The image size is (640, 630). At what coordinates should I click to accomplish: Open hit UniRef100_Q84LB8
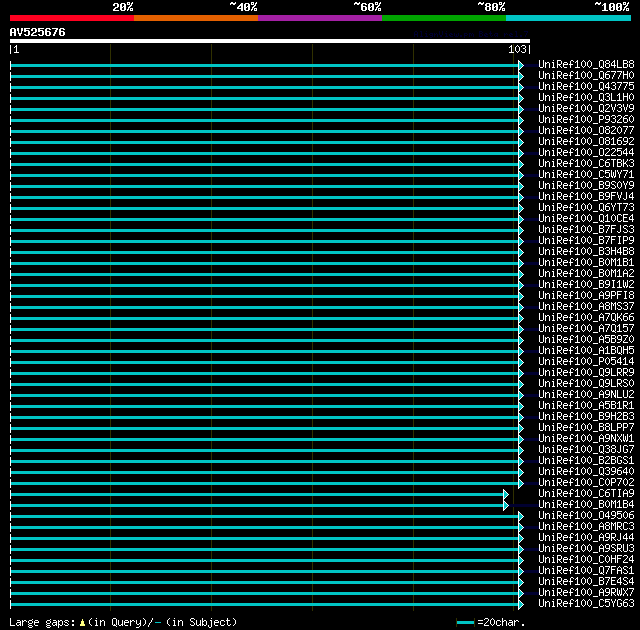tap(586, 64)
